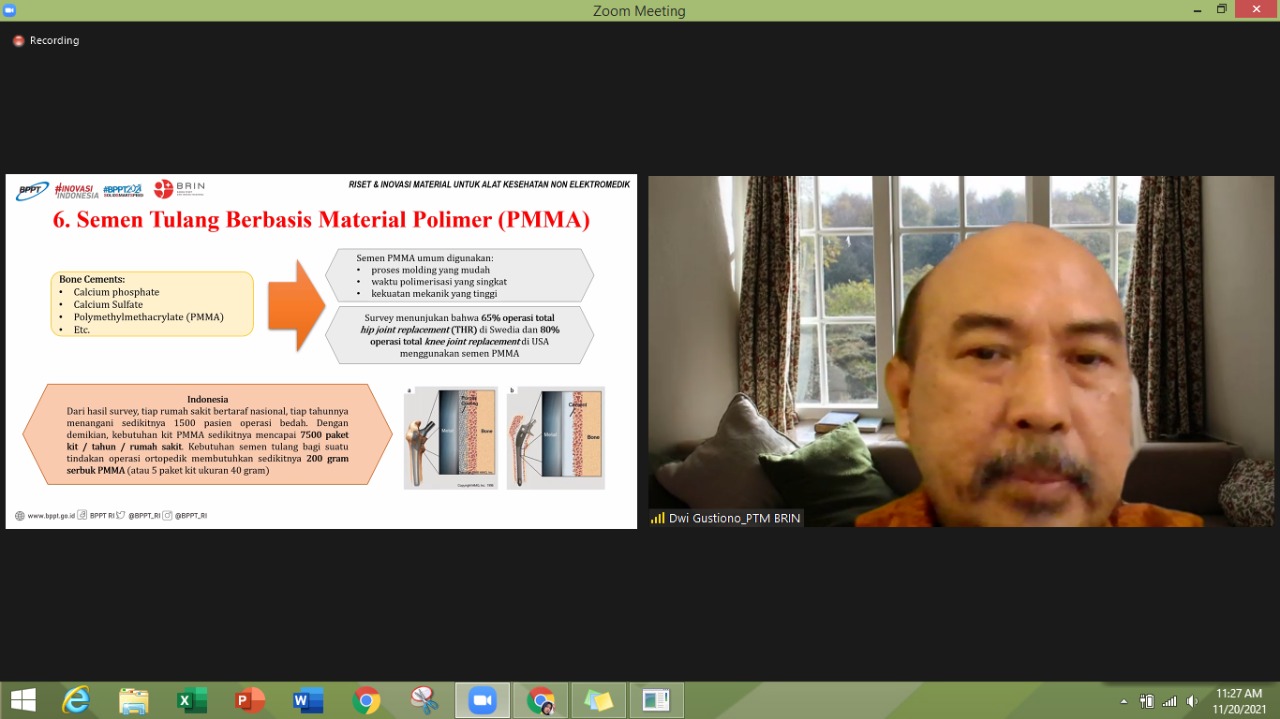Screen dimensions: 1280x719
Task: Switch to Chrome profile window in taskbar
Action: [x=541, y=700]
